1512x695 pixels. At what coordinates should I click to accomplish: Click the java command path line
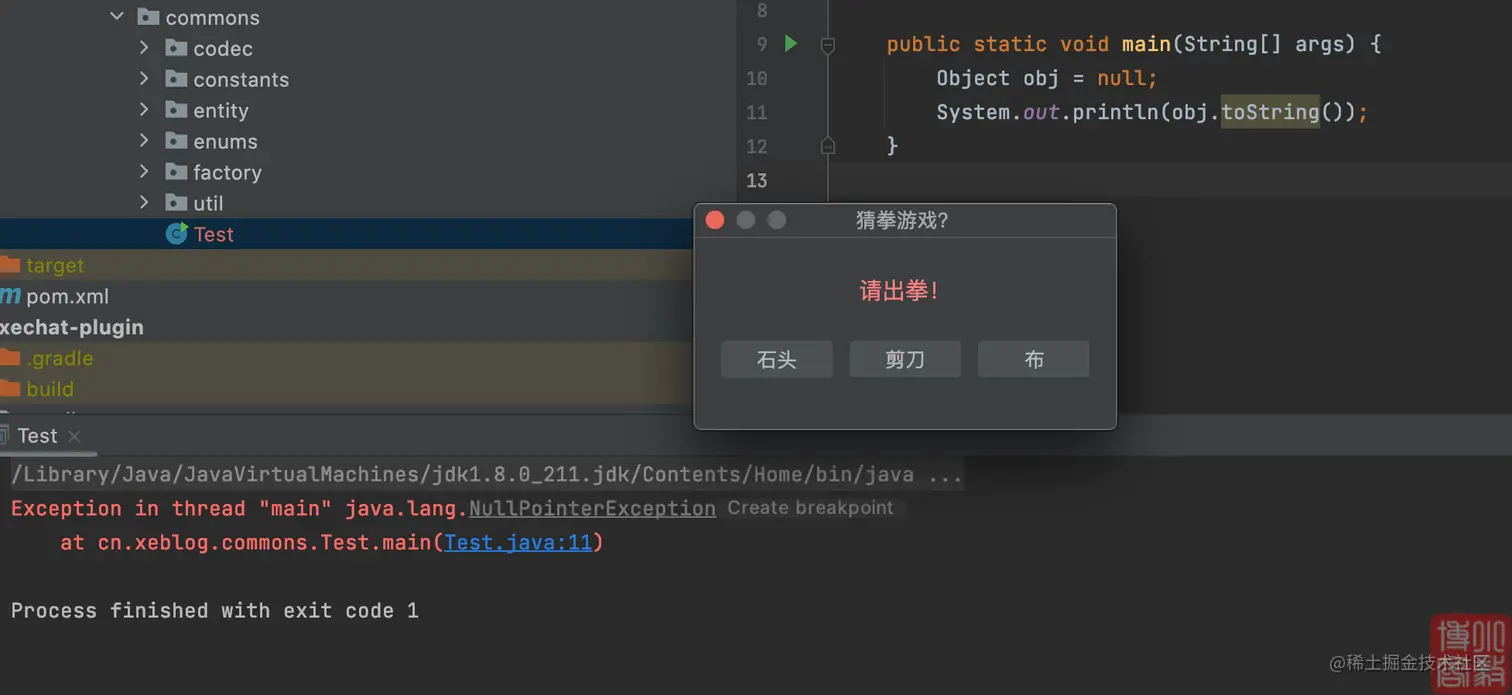pos(486,474)
